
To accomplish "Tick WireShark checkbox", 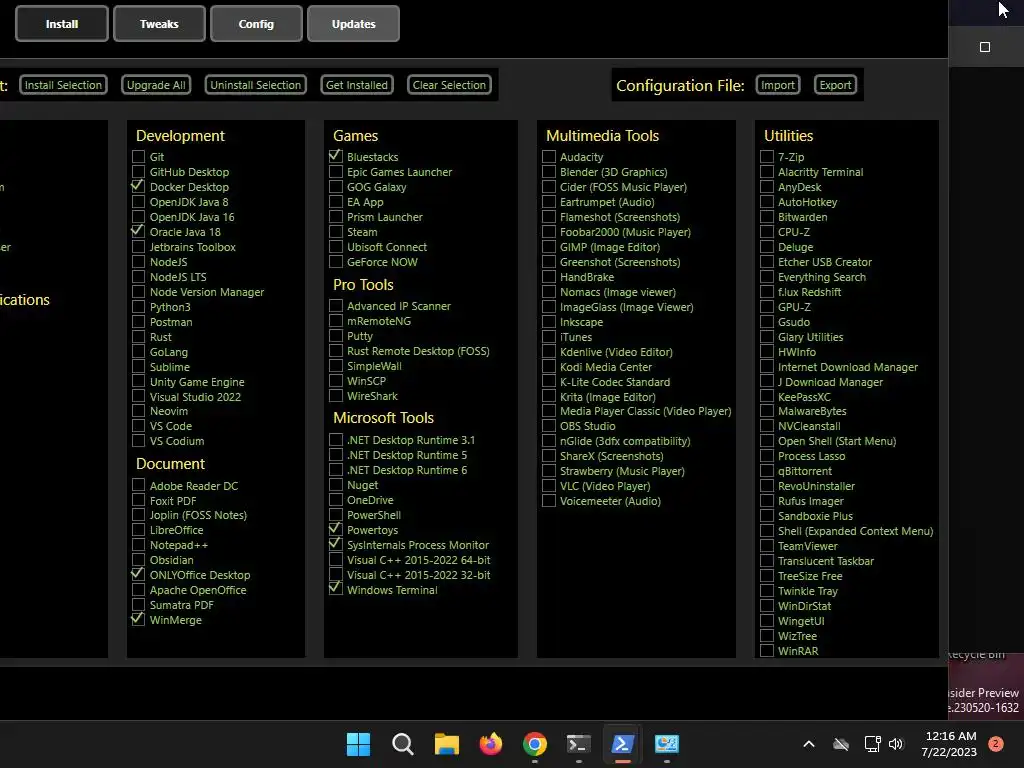I will [x=336, y=396].
